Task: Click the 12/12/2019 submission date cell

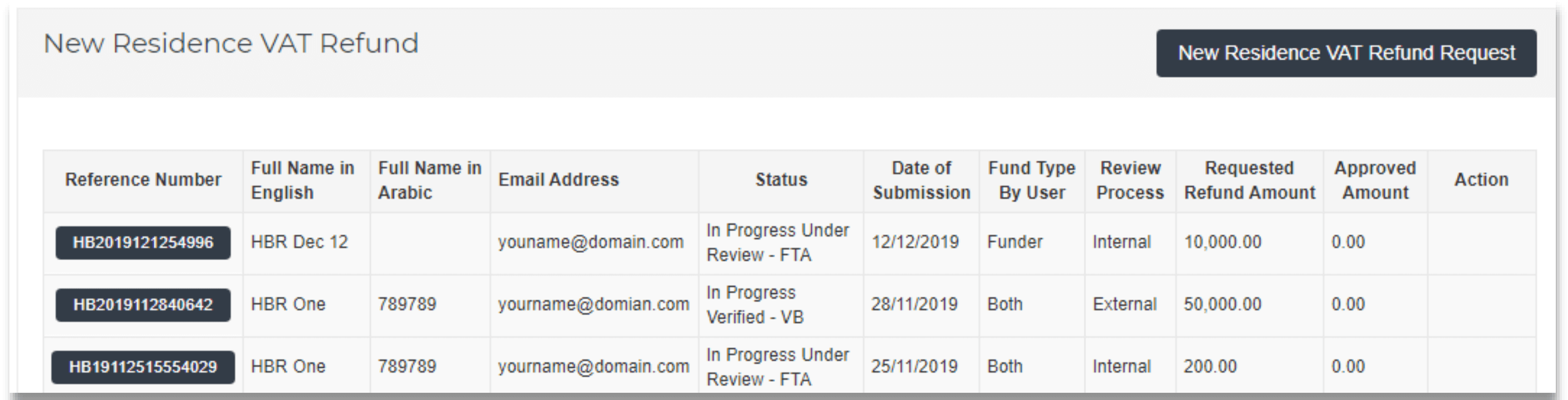Action: 915,242
